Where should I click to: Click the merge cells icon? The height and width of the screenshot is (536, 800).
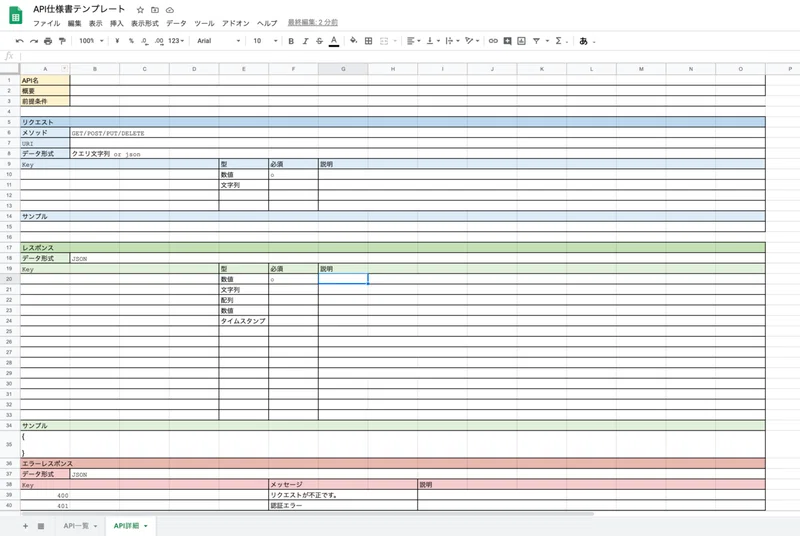click(x=384, y=41)
